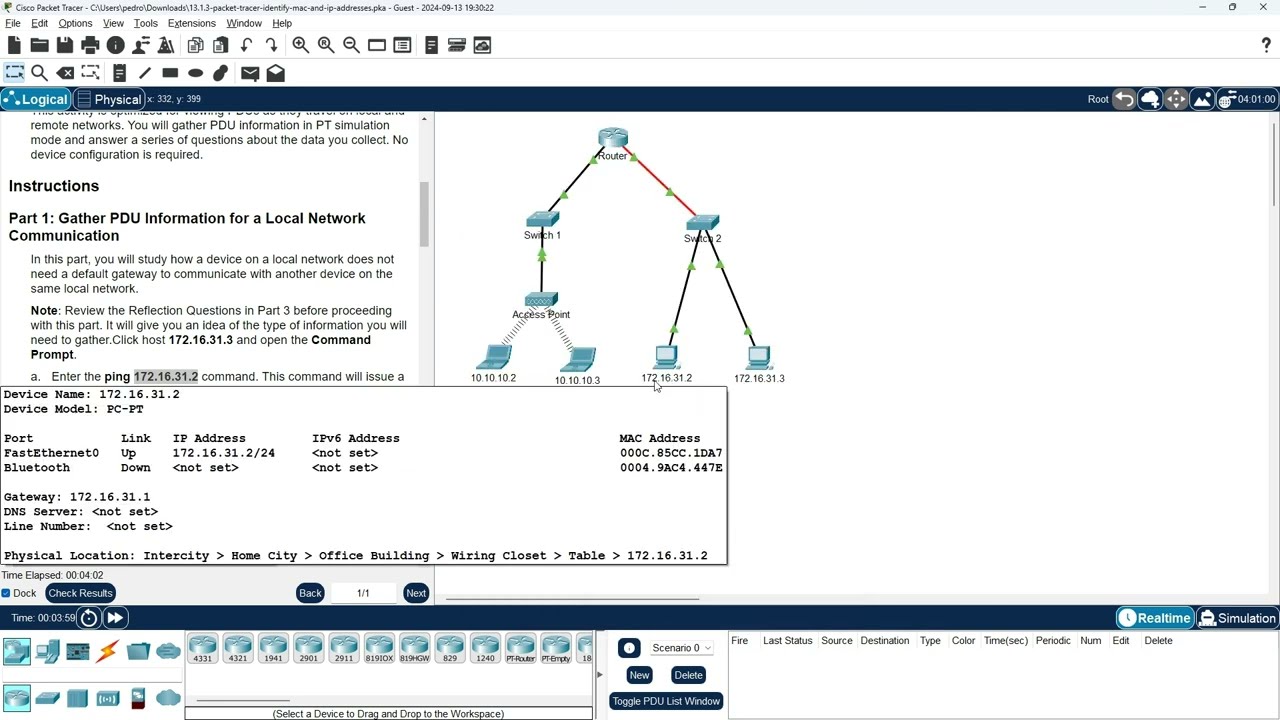Select the Draw Ellipse tool
This screenshot has height=720, width=1280.
point(196,73)
